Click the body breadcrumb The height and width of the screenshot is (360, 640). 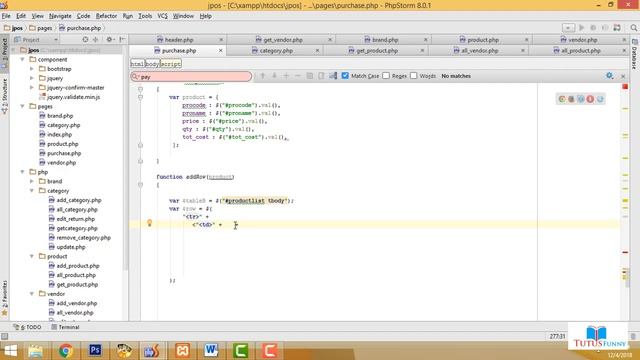click(x=152, y=64)
